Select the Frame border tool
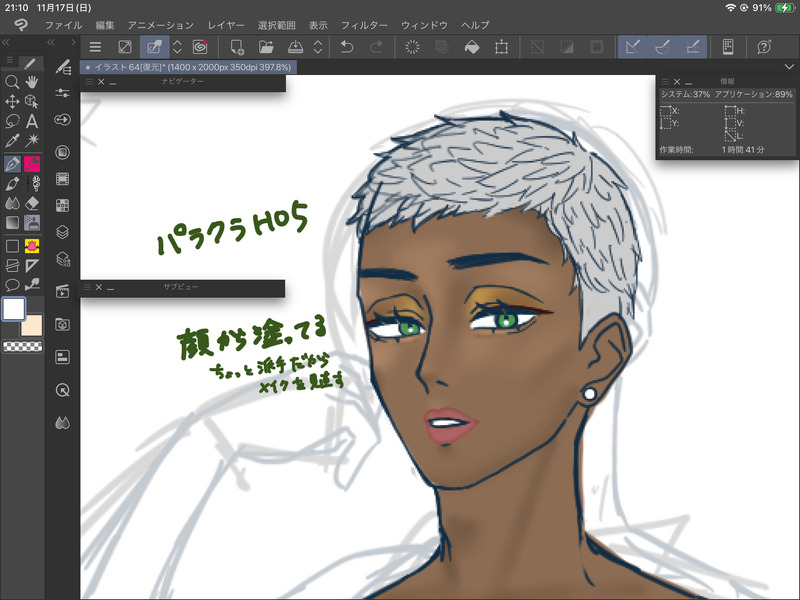The width and height of the screenshot is (800, 600). [12, 265]
